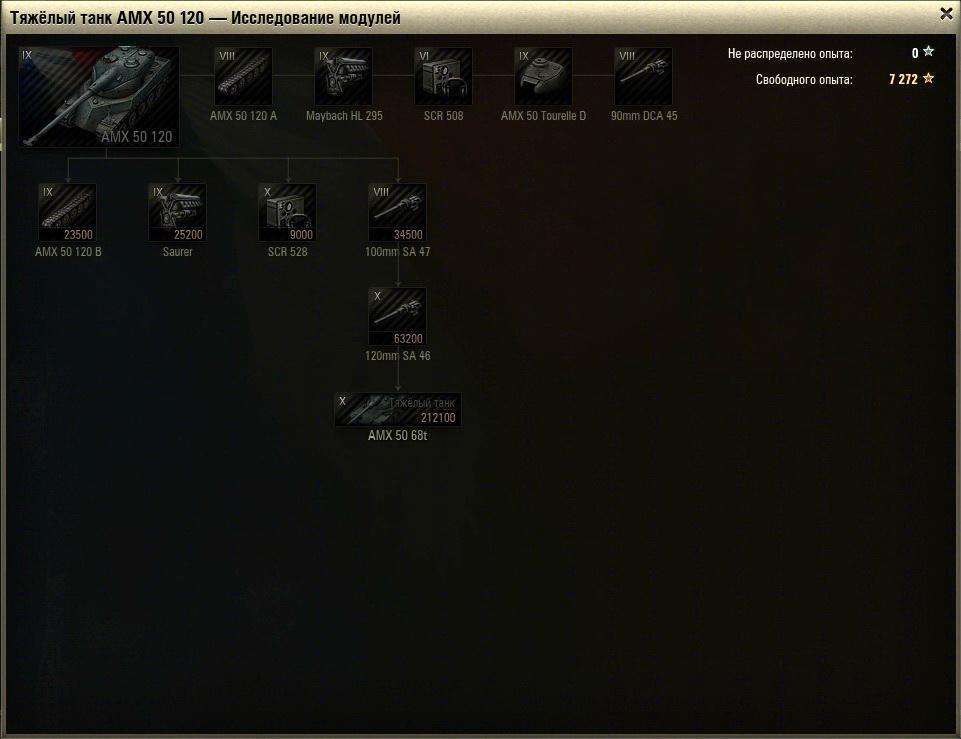The height and width of the screenshot is (739, 961).
Task: Click the 'SCR 528' label
Action: (287, 252)
